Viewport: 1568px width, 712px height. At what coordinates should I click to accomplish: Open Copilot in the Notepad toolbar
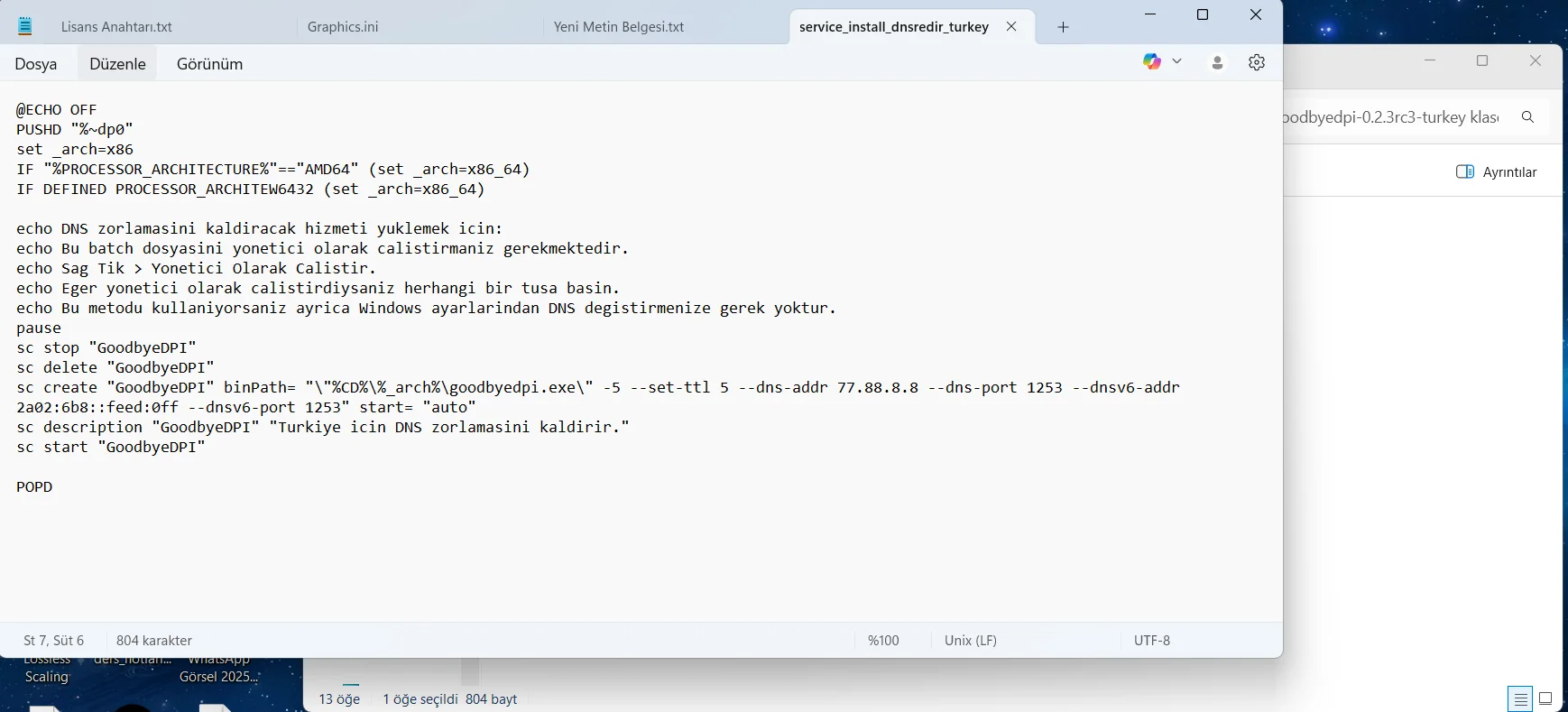[1151, 61]
